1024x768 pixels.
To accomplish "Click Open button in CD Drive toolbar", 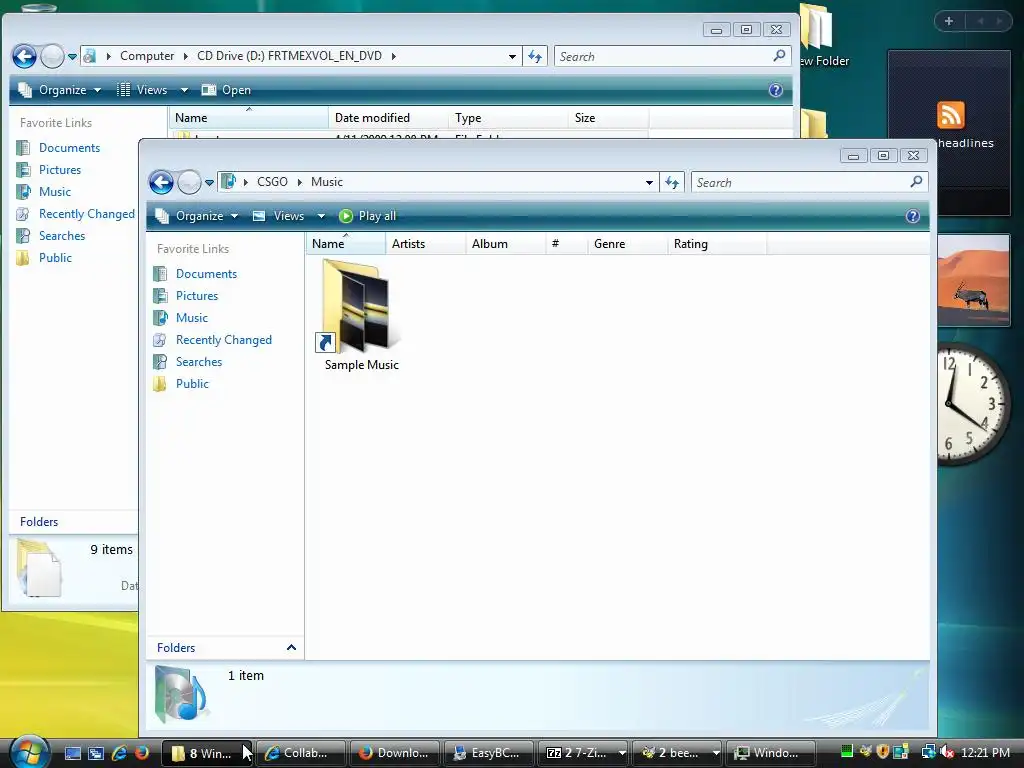I will [x=226, y=90].
